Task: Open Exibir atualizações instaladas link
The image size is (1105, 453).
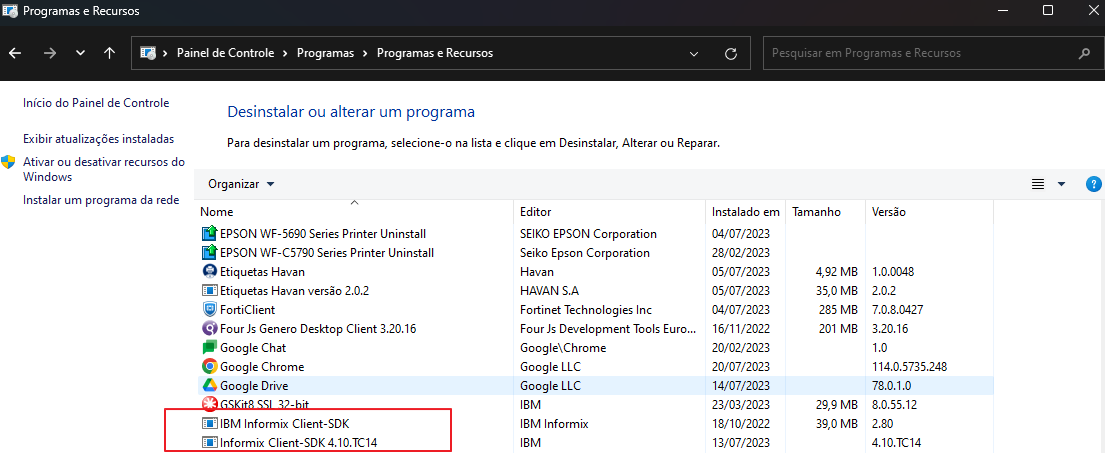Action: (x=98, y=139)
